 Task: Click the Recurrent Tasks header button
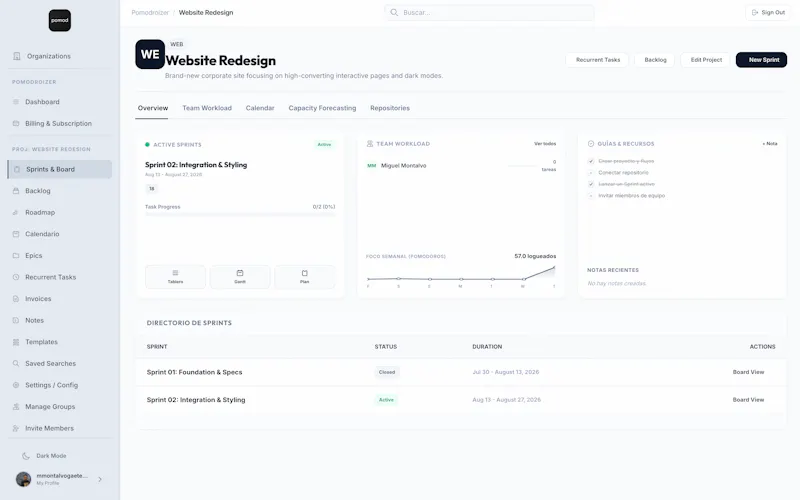click(598, 60)
